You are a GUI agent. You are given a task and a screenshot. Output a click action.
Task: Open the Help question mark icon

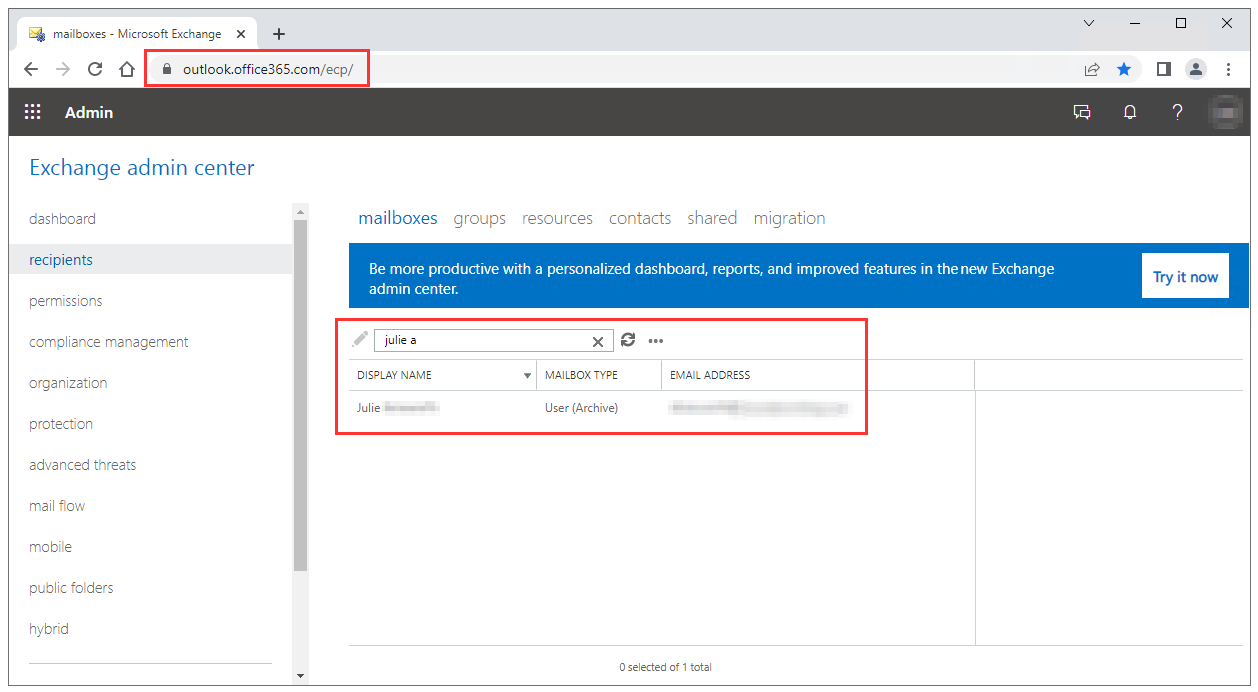[1178, 112]
